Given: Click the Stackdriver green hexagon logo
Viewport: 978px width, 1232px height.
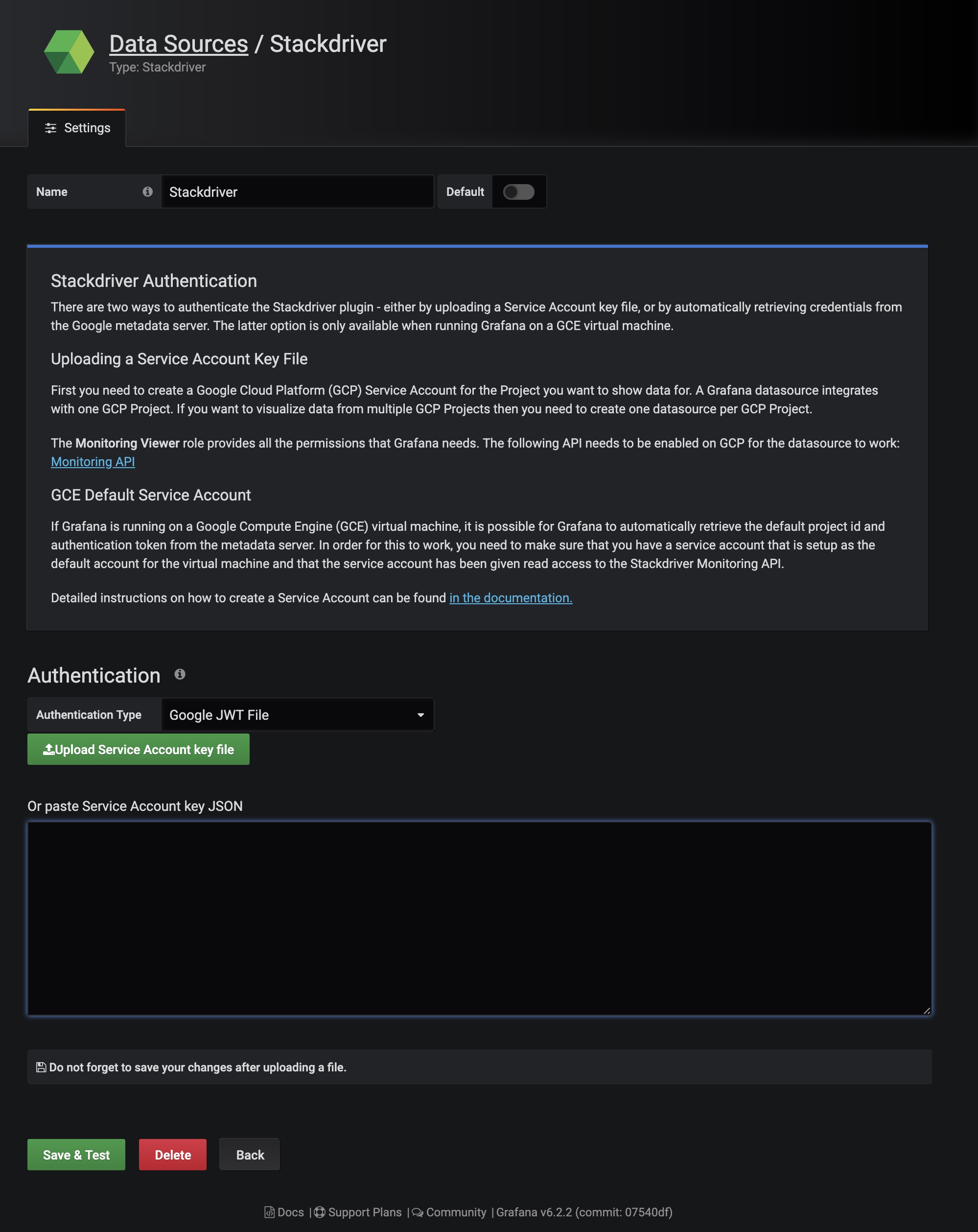Looking at the screenshot, I should click(x=69, y=52).
